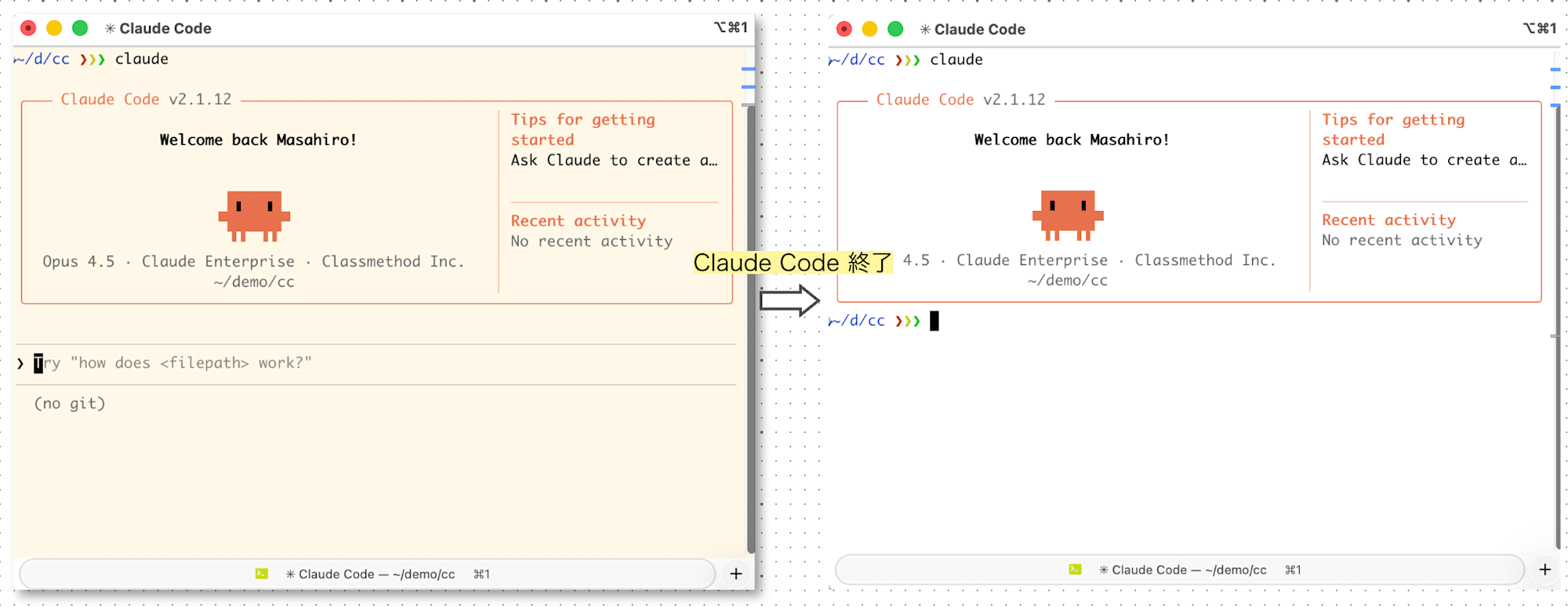
Task: Open new tab with plus in right window
Action: (x=1545, y=570)
